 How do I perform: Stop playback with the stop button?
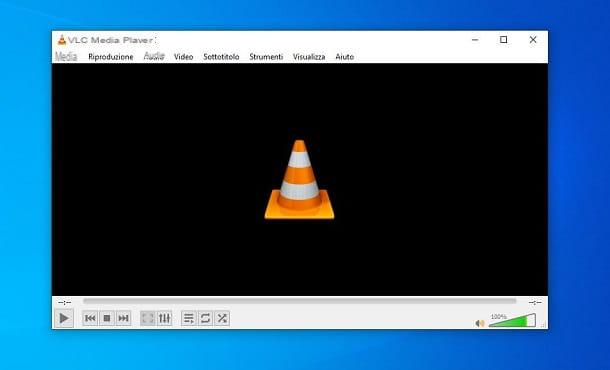[107, 318]
